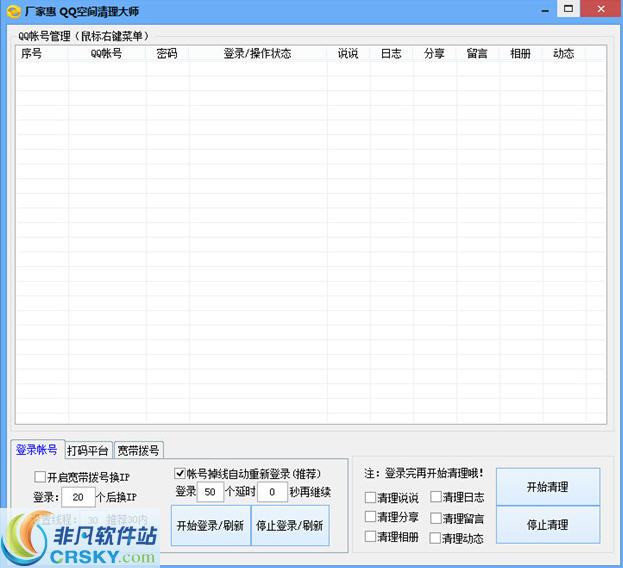Stop cleaning with 停止清理 button
The image size is (623, 568).
pyautogui.click(x=548, y=525)
